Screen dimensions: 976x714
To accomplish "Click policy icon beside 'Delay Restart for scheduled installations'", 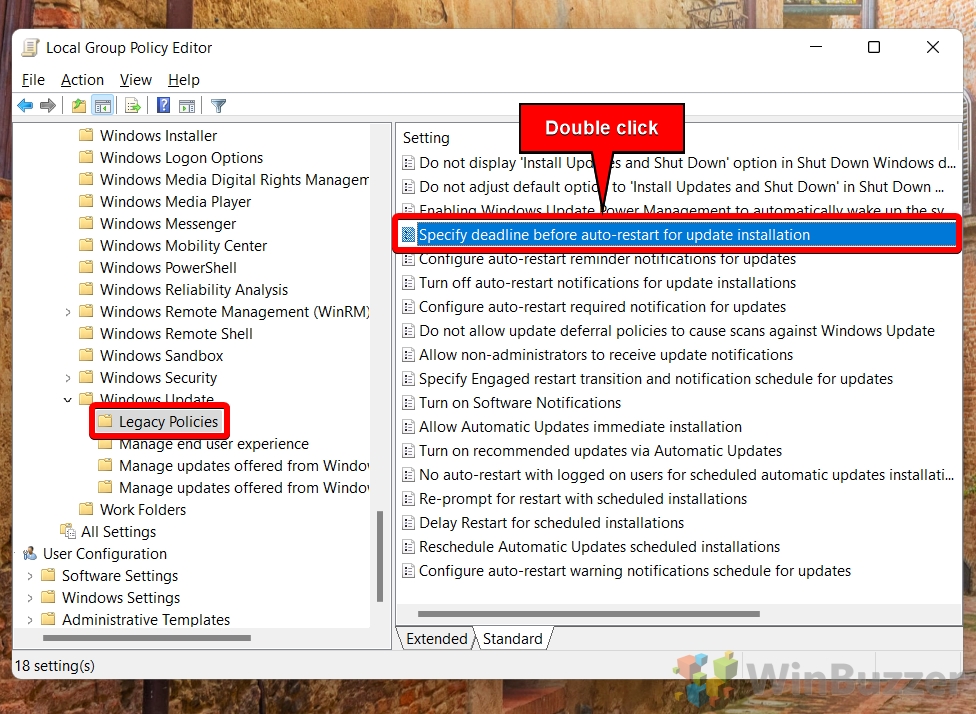I will (408, 523).
